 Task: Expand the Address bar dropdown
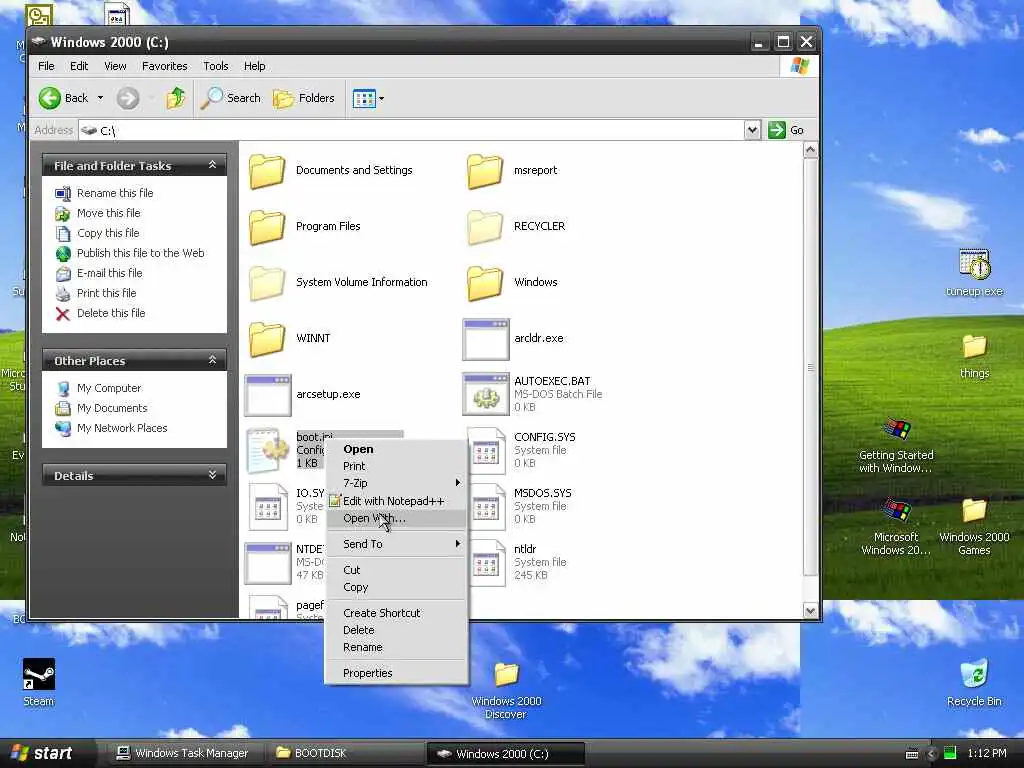pyautogui.click(x=752, y=130)
